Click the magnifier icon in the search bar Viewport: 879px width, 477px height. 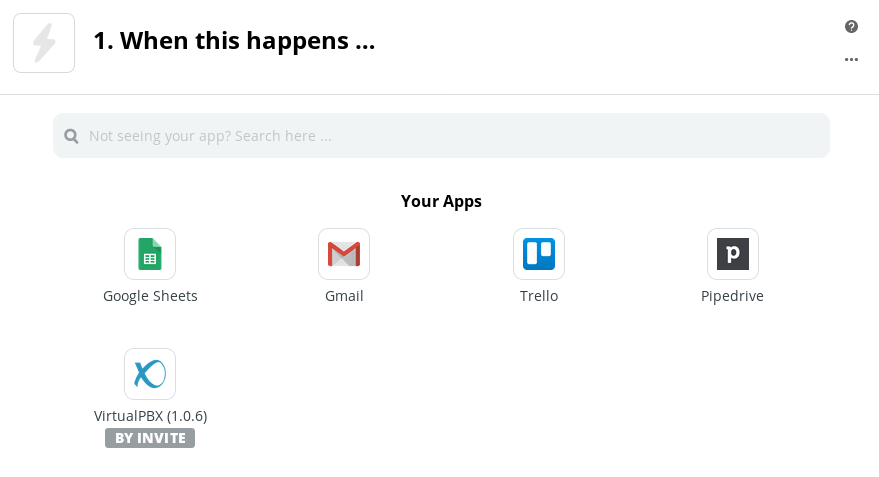coord(71,136)
